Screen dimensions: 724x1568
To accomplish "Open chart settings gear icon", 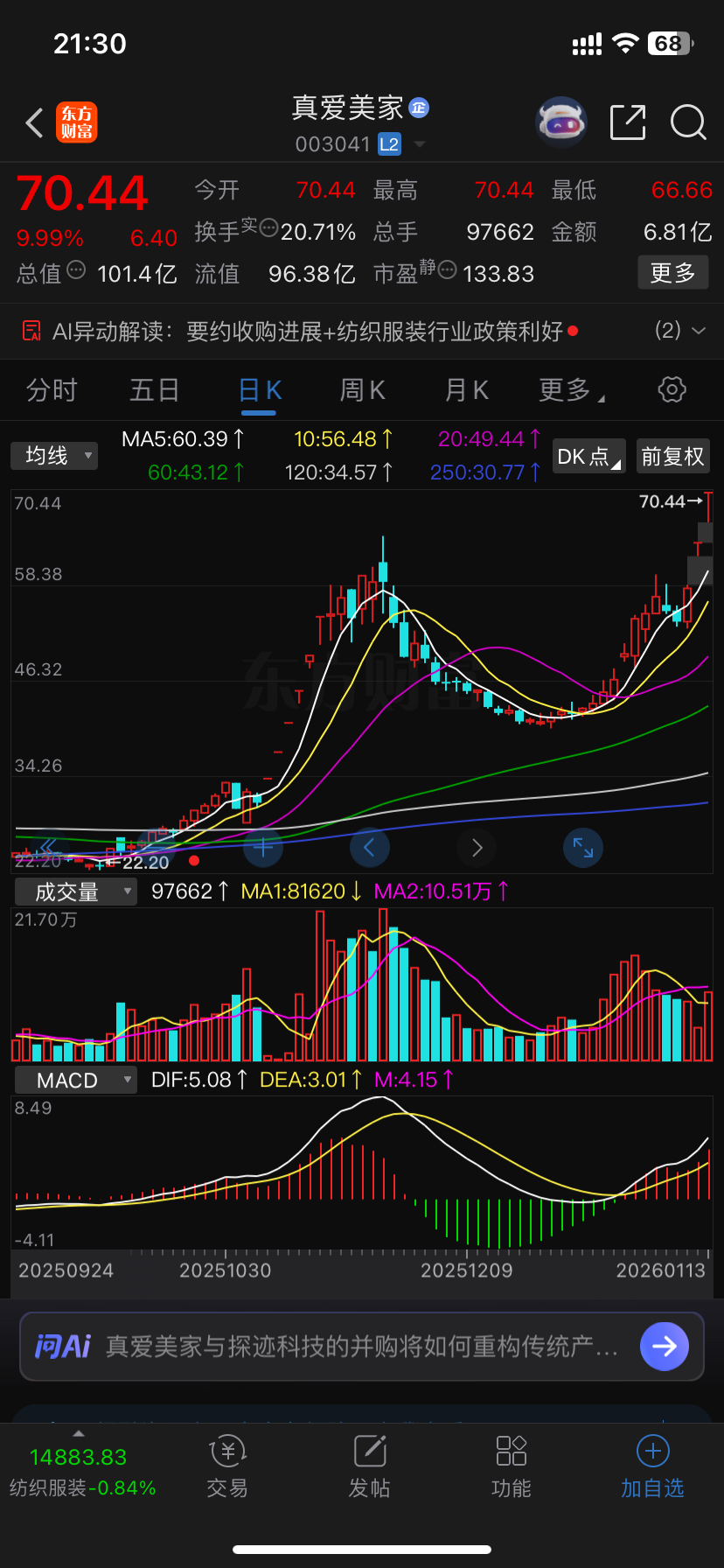I will click(x=672, y=389).
